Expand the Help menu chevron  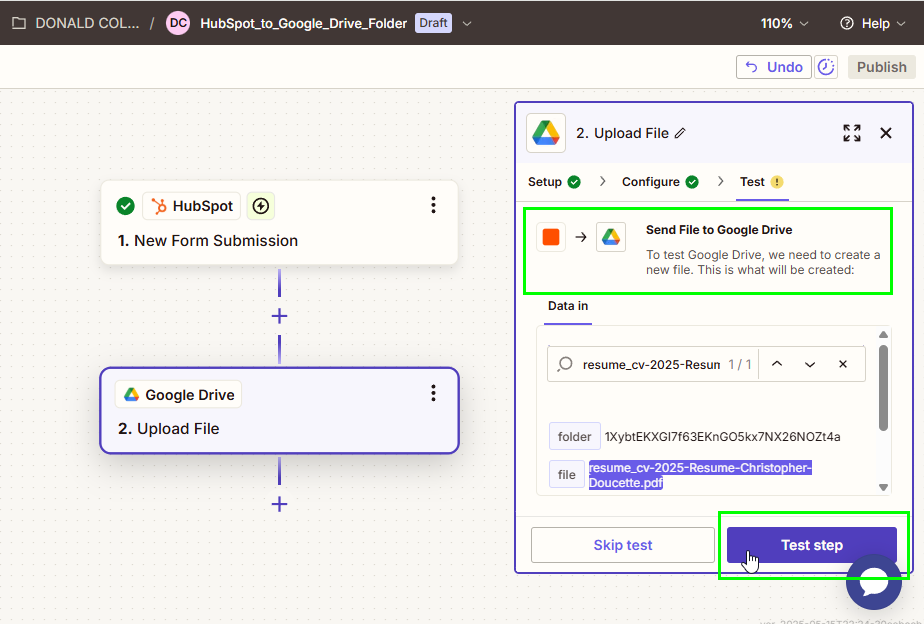coord(901,24)
